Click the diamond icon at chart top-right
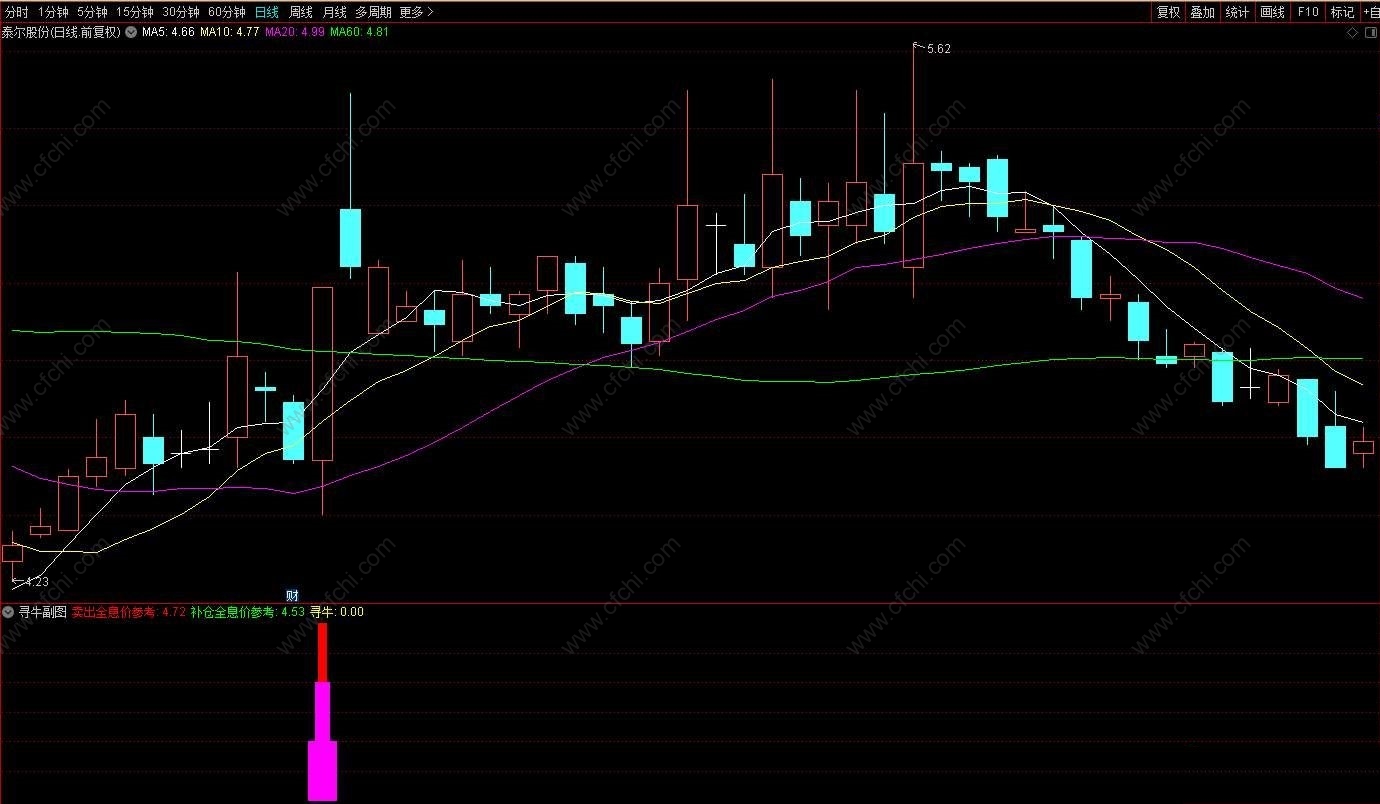This screenshot has width=1380, height=804. click(x=1353, y=32)
